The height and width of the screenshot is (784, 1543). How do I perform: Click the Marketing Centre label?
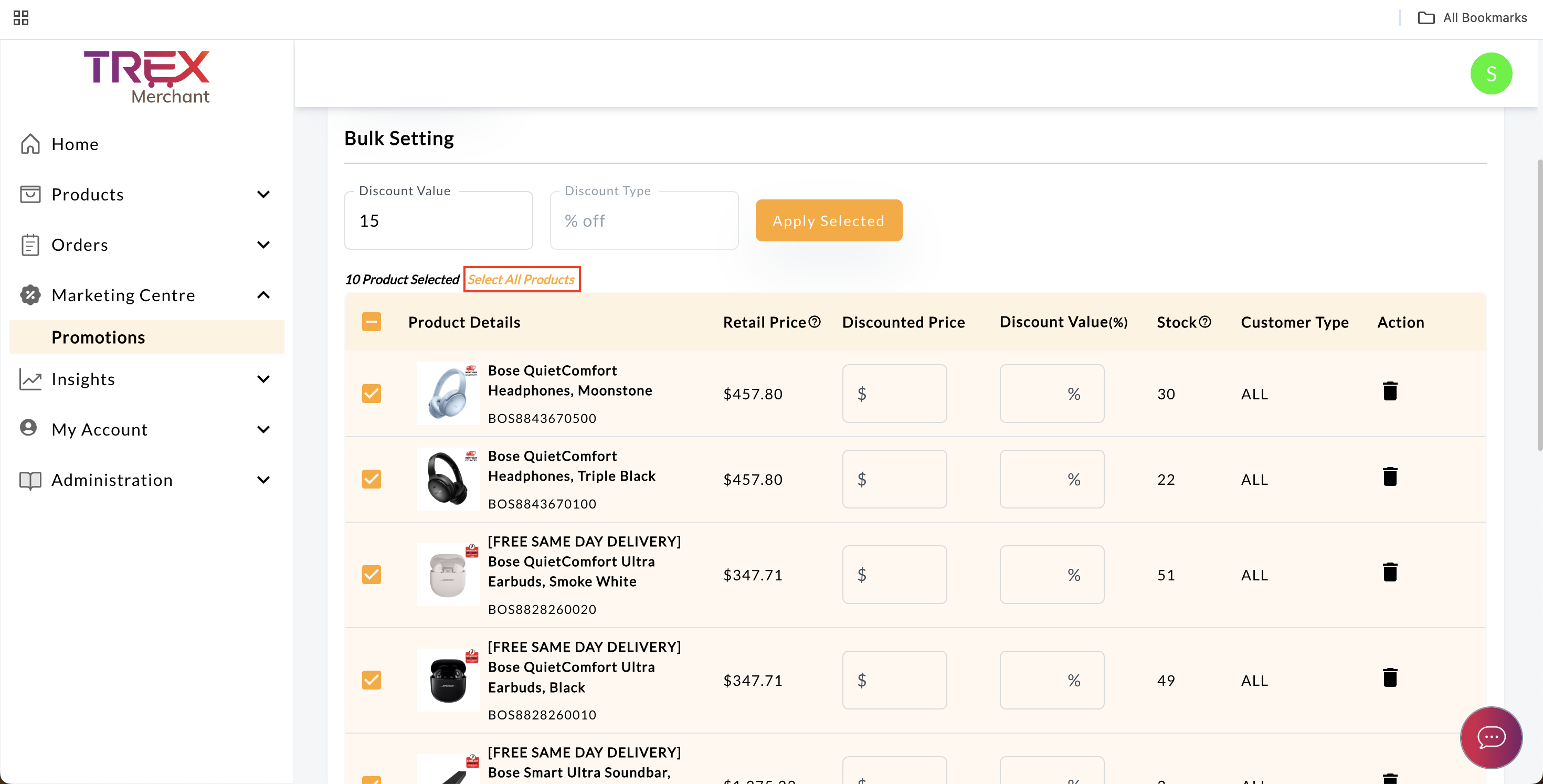point(123,295)
